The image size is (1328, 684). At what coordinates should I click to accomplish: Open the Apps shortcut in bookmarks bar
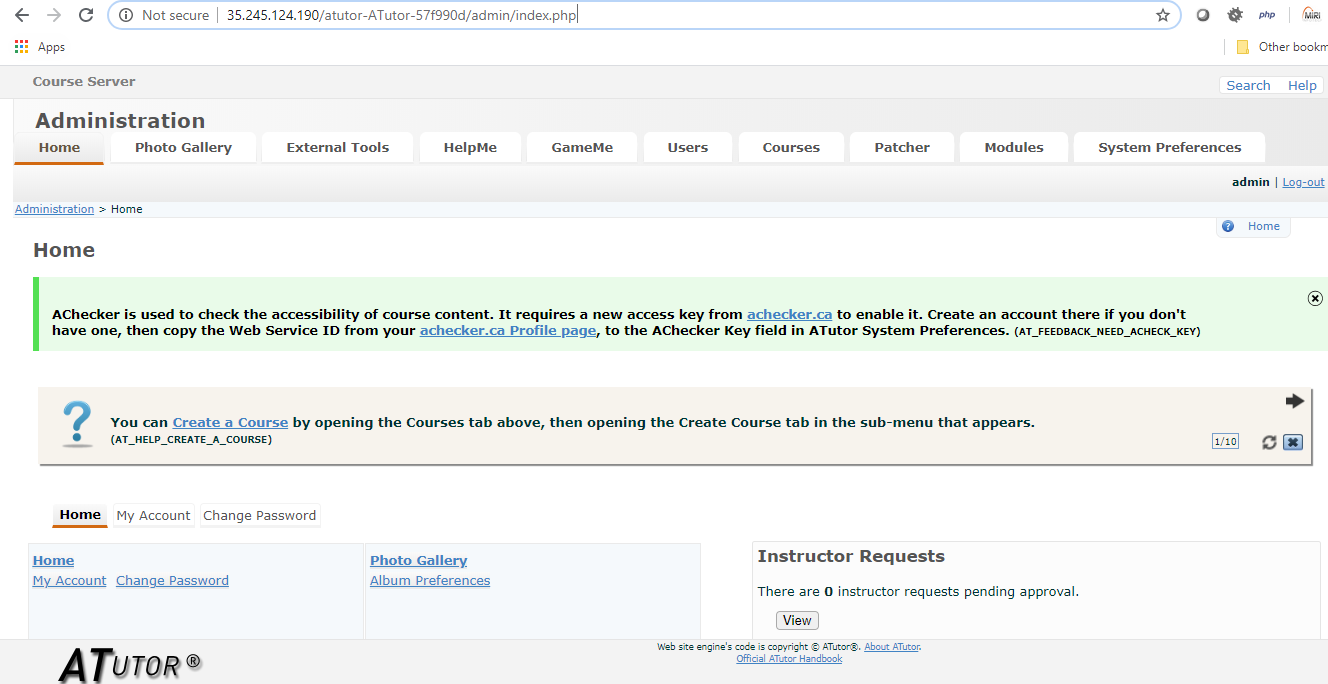coord(41,47)
